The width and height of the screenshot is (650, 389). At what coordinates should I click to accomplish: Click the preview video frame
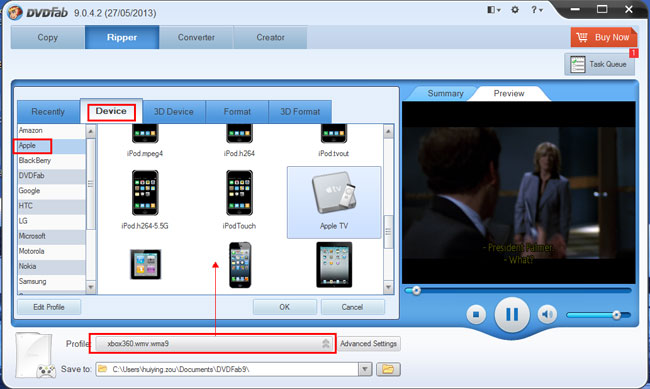519,193
